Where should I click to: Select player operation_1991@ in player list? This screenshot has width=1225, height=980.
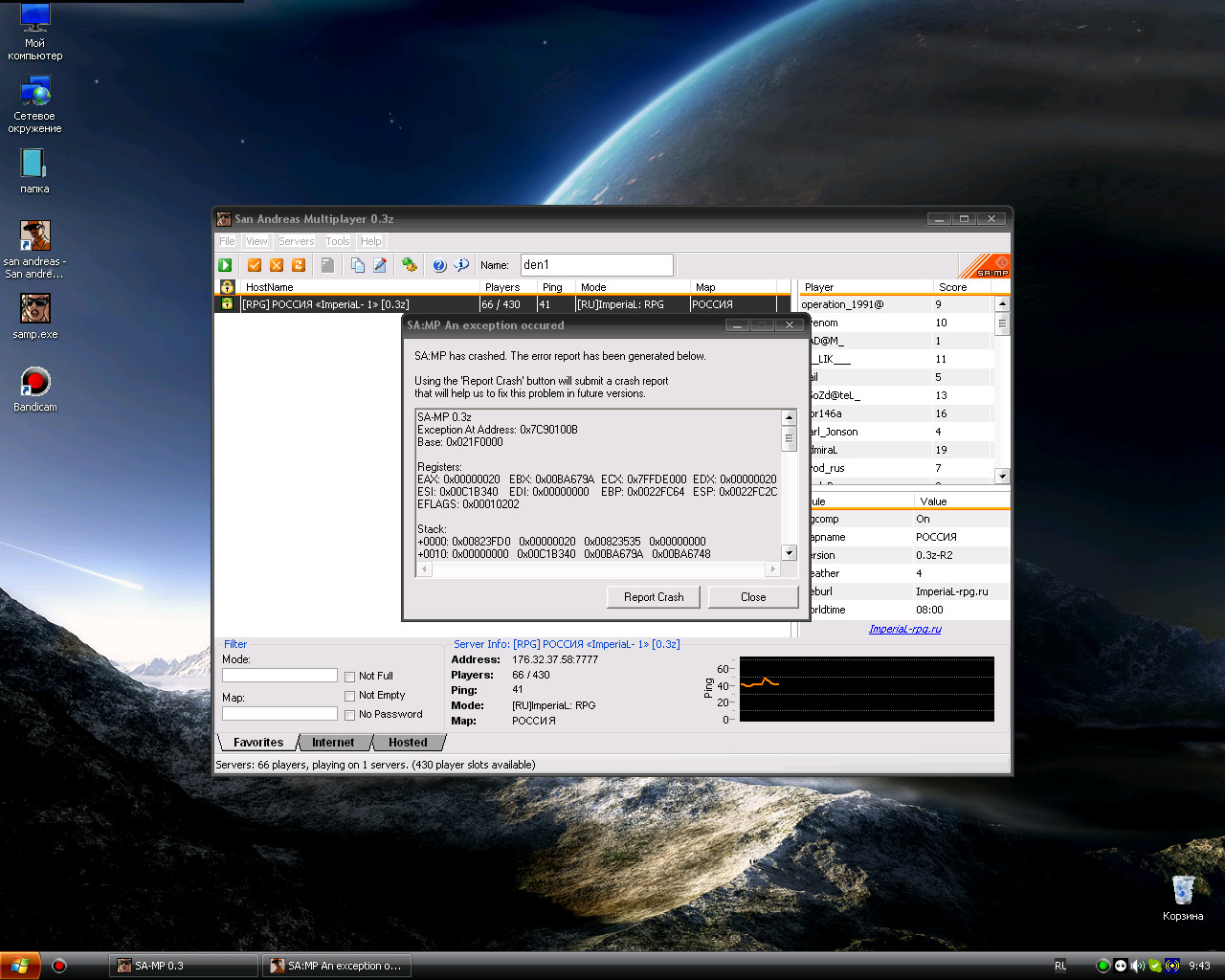pyautogui.click(x=897, y=304)
